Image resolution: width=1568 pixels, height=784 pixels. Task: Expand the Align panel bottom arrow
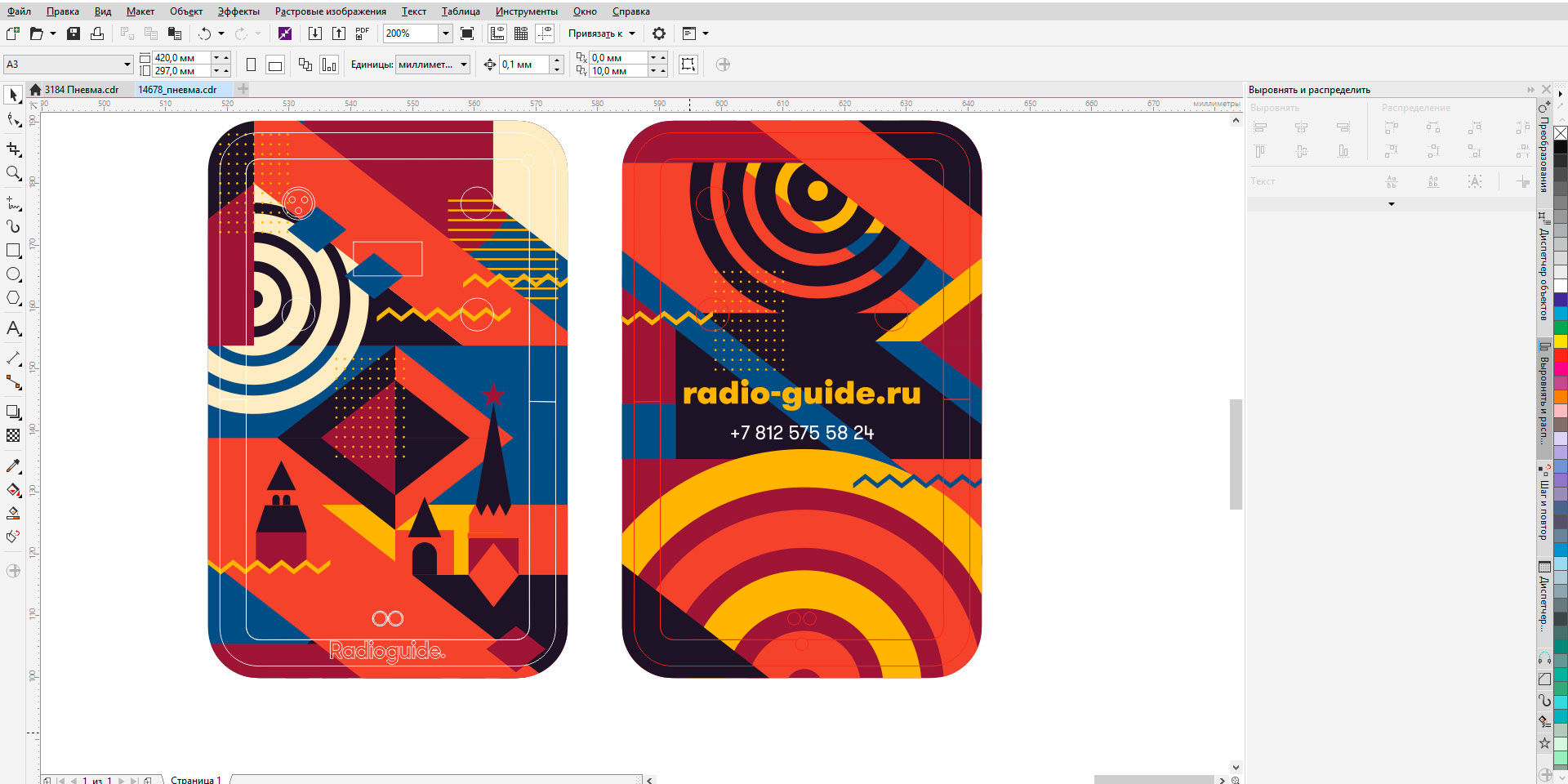point(1392,204)
